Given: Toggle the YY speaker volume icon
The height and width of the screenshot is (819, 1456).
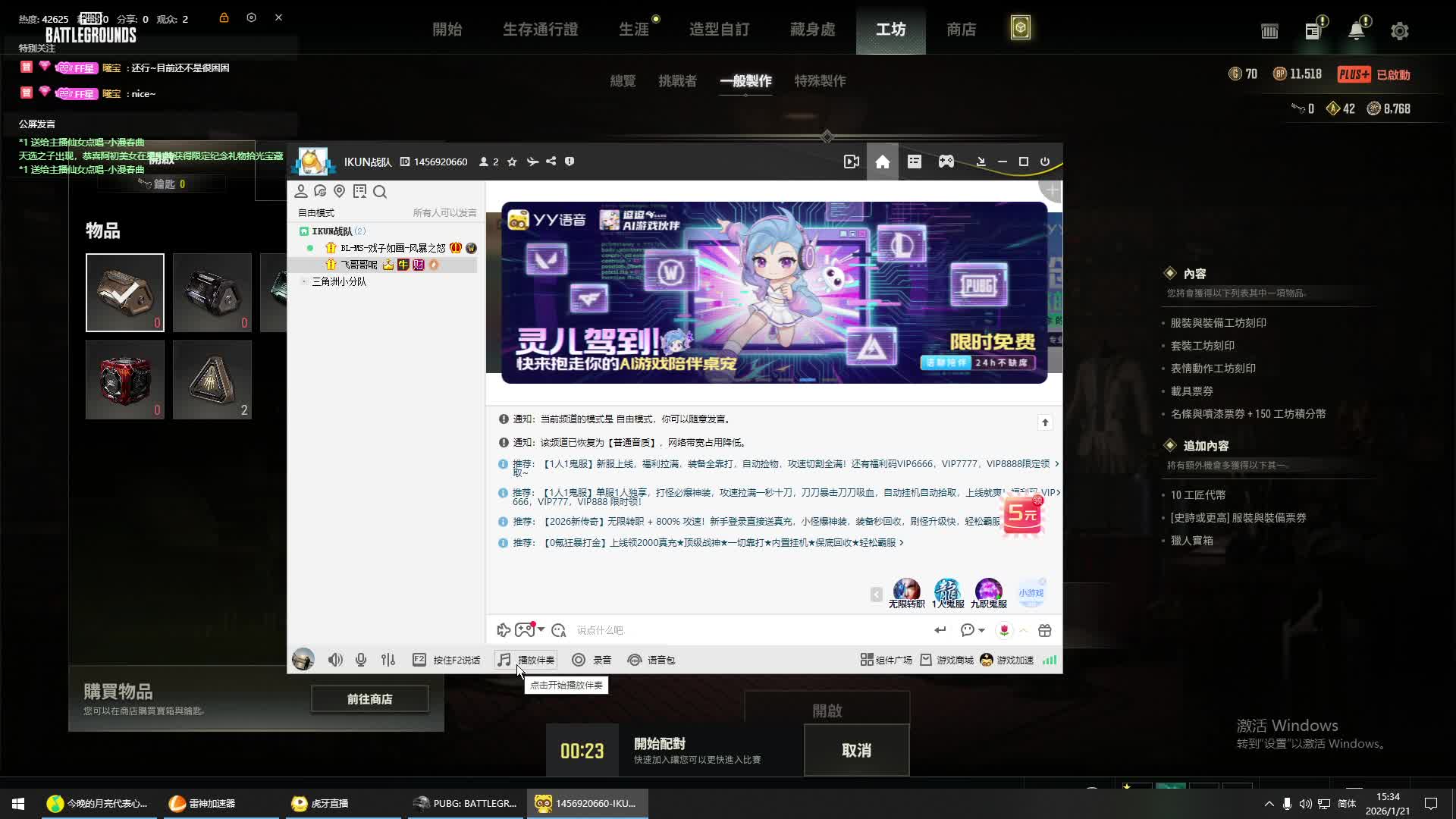Looking at the screenshot, I should [x=335, y=660].
